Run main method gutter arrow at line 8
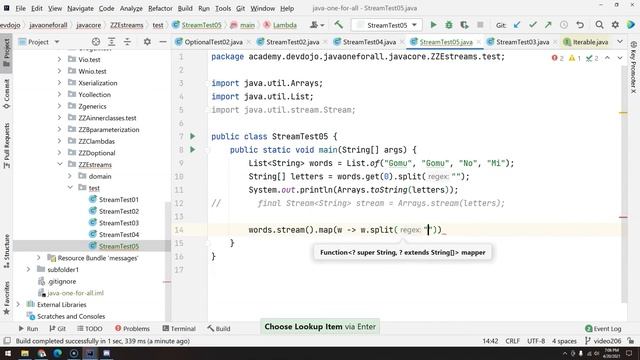The image size is (640, 360). point(193,150)
